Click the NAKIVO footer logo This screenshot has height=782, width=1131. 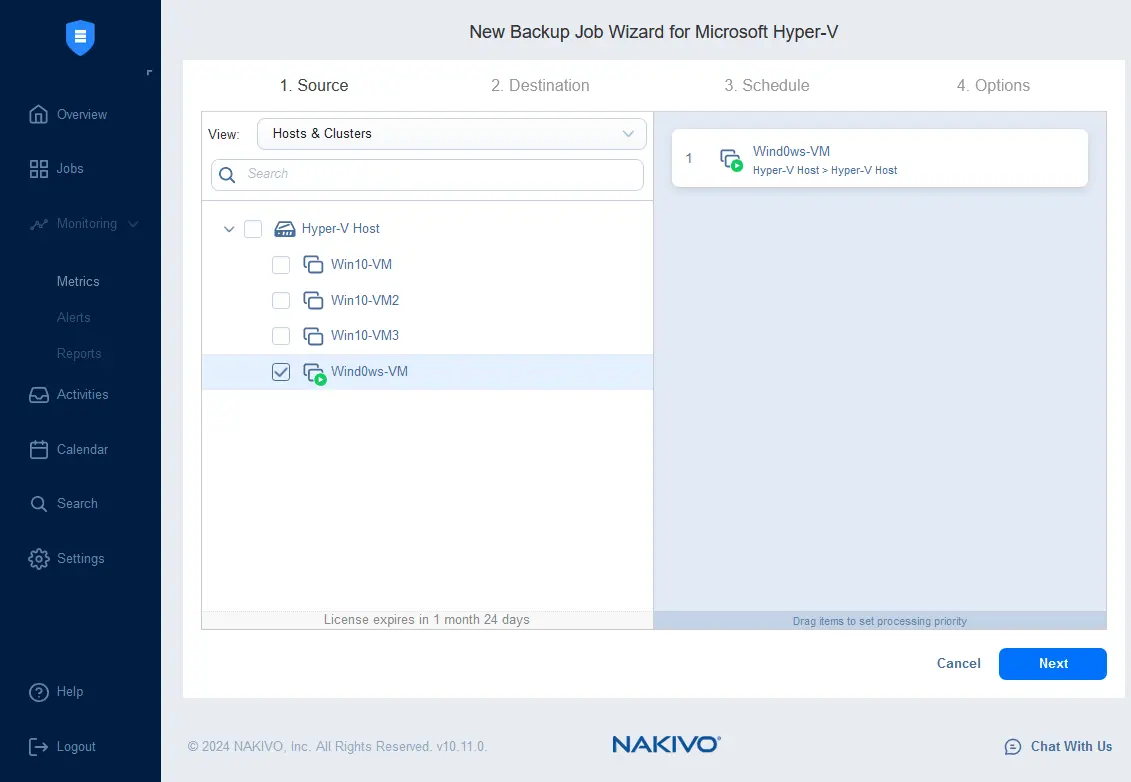coord(666,744)
